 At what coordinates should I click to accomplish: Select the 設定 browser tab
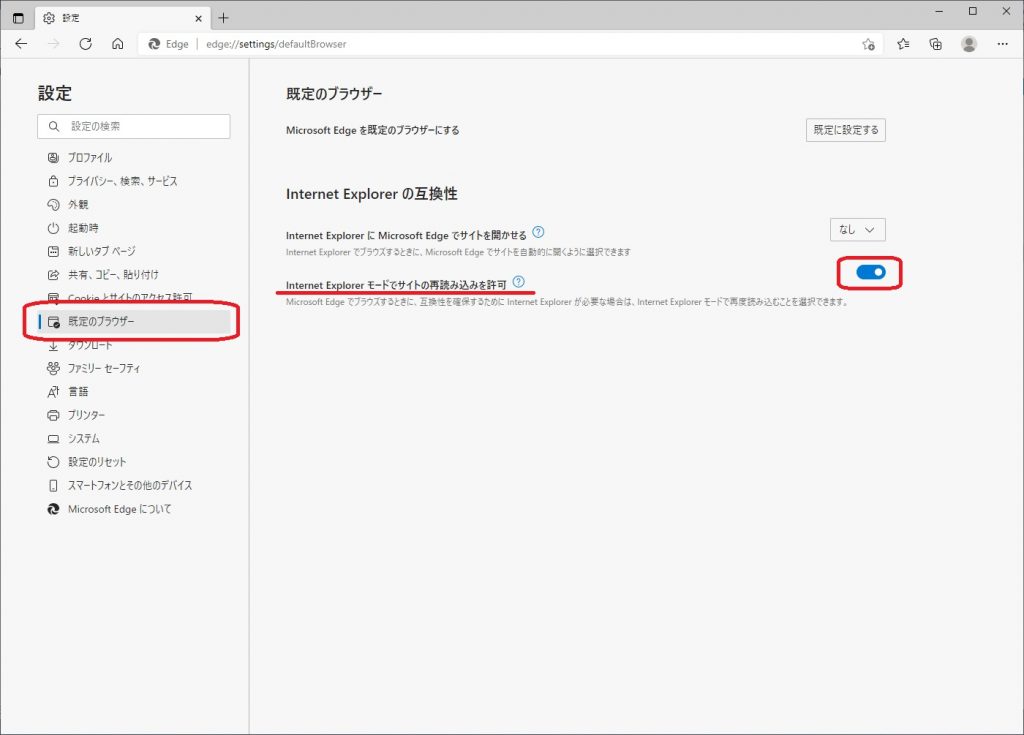click(122, 18)
